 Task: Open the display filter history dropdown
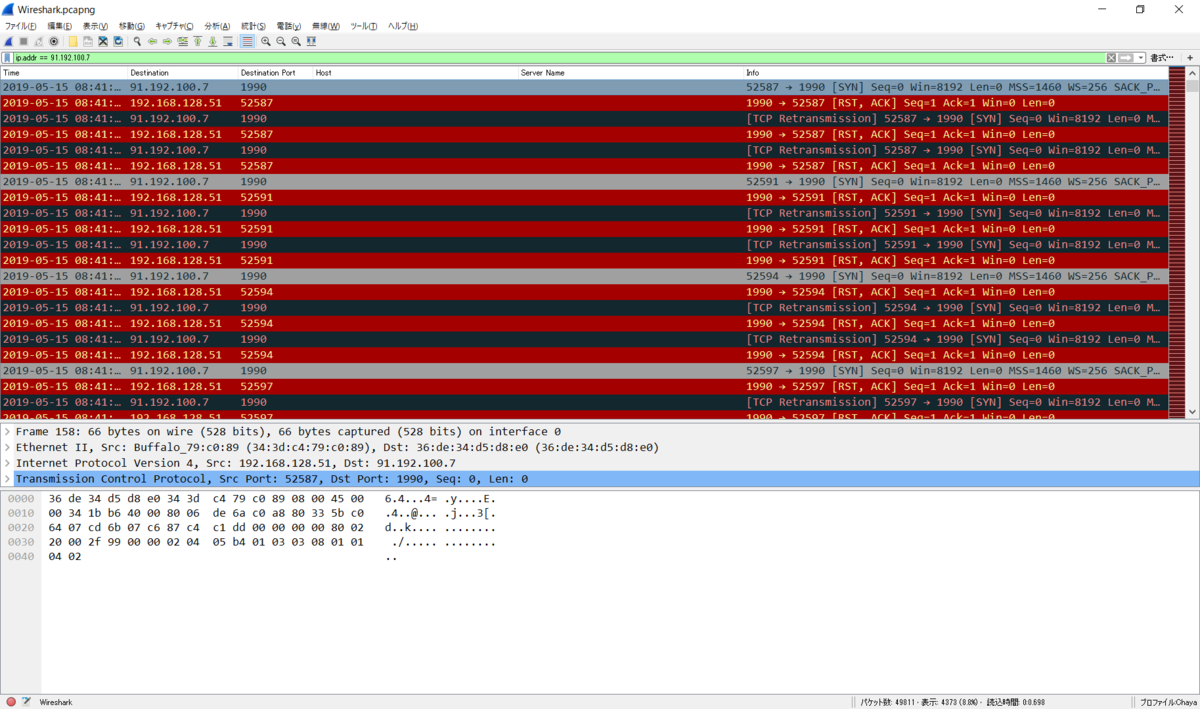point(1140,58)
